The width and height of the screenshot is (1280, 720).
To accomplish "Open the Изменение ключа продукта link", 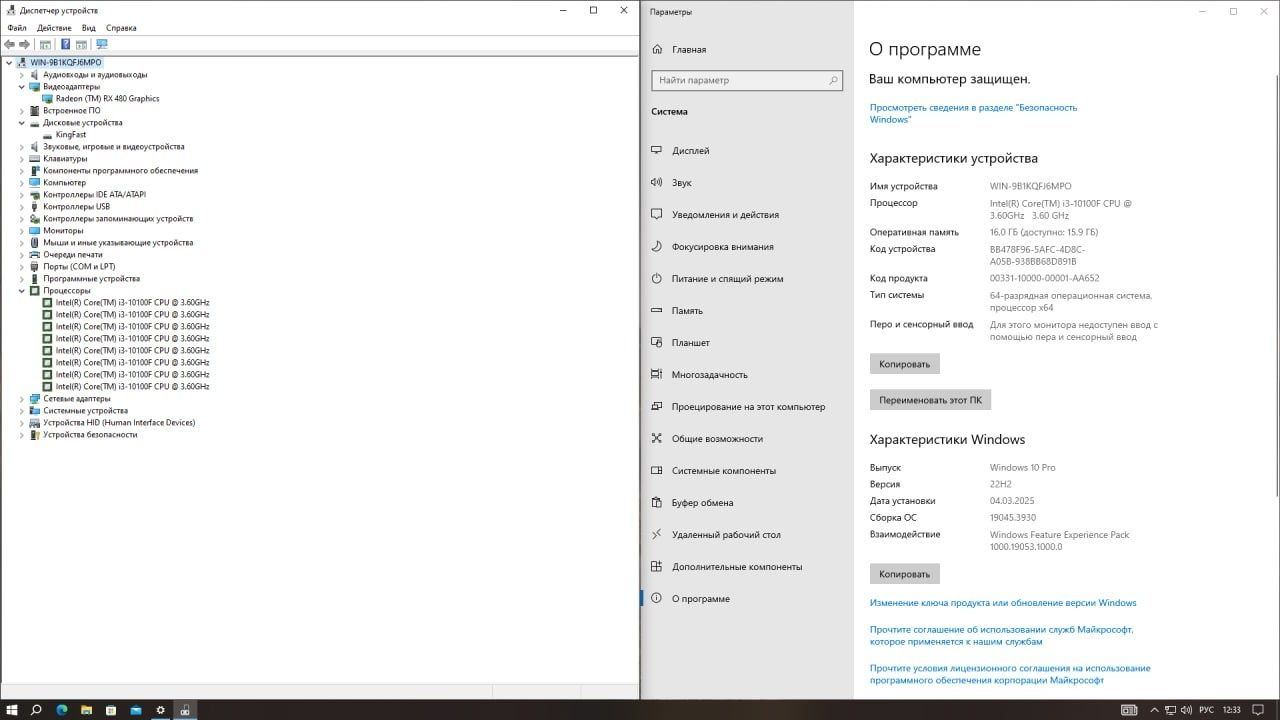I will (x=1003, y=603).
